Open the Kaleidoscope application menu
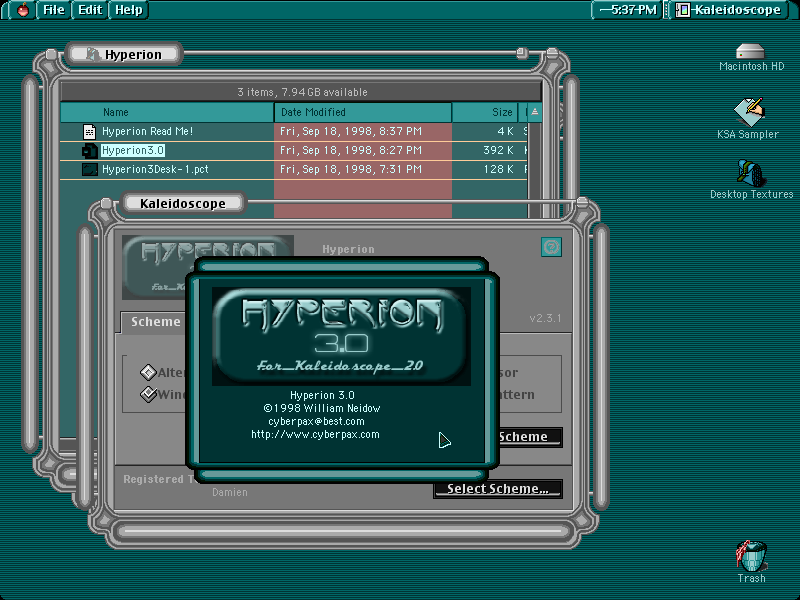Viewport: 800px width, 600px height. (x=730, y=10)
